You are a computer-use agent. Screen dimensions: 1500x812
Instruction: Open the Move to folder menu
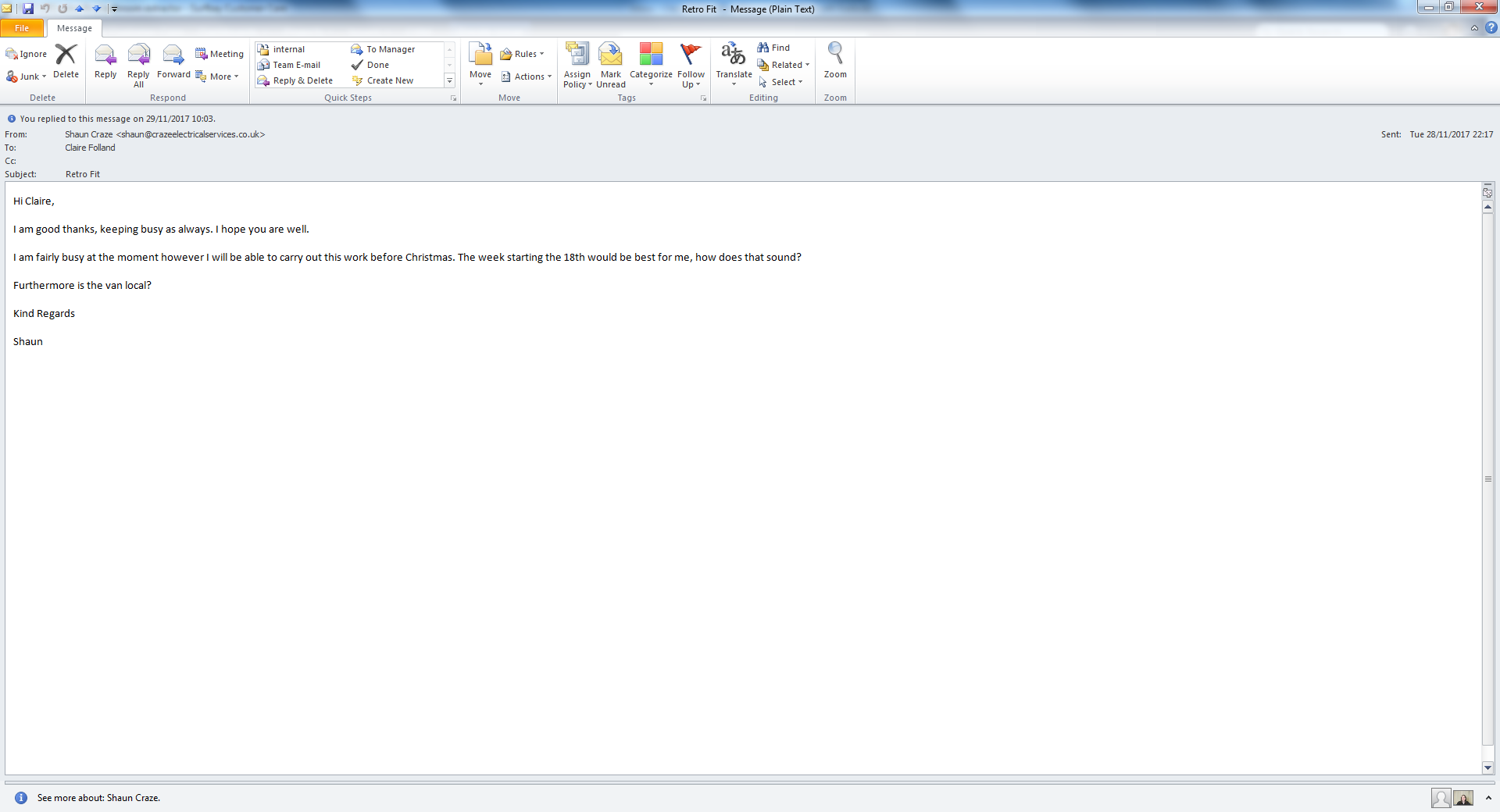pos(480,64)
